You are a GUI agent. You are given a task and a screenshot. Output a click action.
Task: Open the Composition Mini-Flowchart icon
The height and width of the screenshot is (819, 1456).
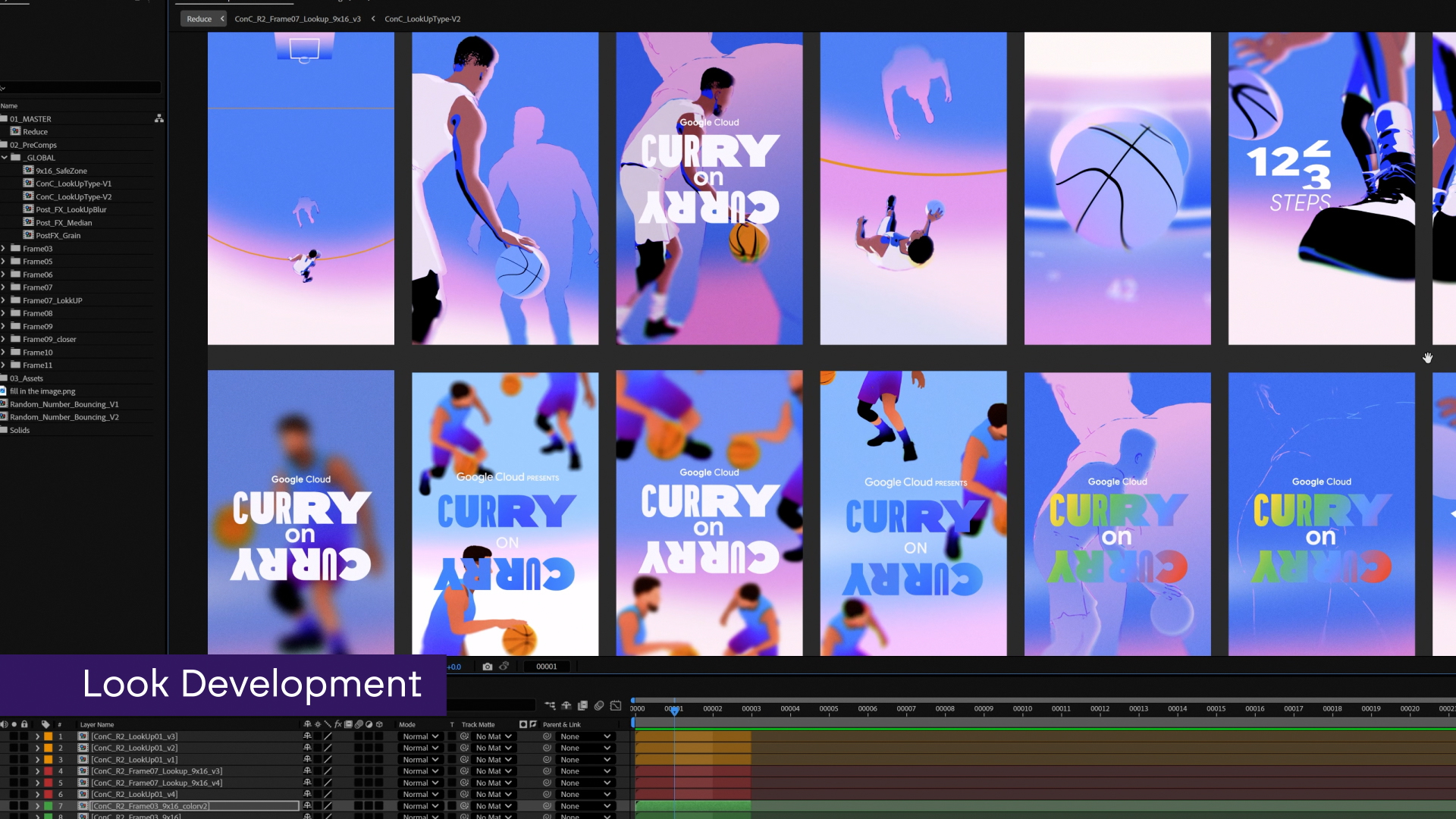click(x=550, y=705)
